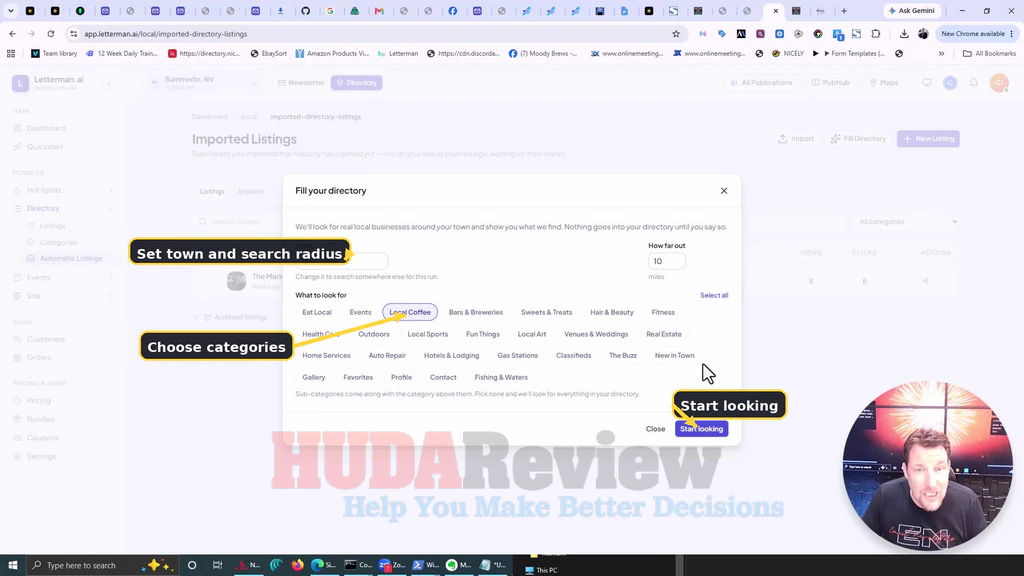The image size is (1024, 576).
Task: Select the Favorites category chip
Action: click(358, 377)
